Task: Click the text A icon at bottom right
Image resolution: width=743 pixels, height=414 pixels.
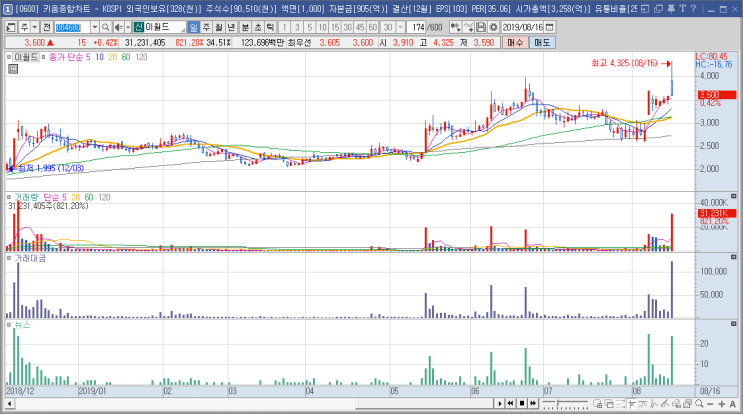Action: 733,404
